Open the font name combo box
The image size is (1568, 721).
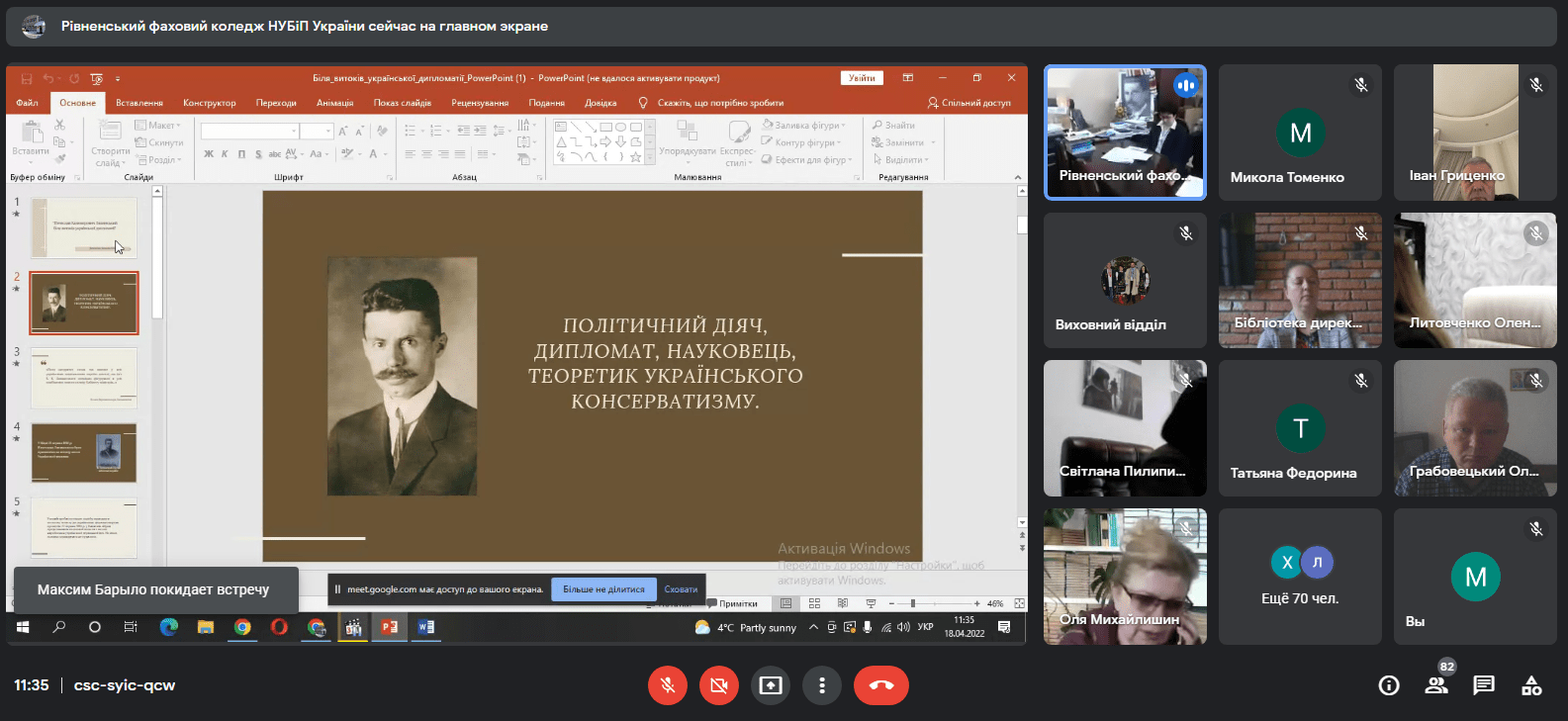[x=249, y=131]
